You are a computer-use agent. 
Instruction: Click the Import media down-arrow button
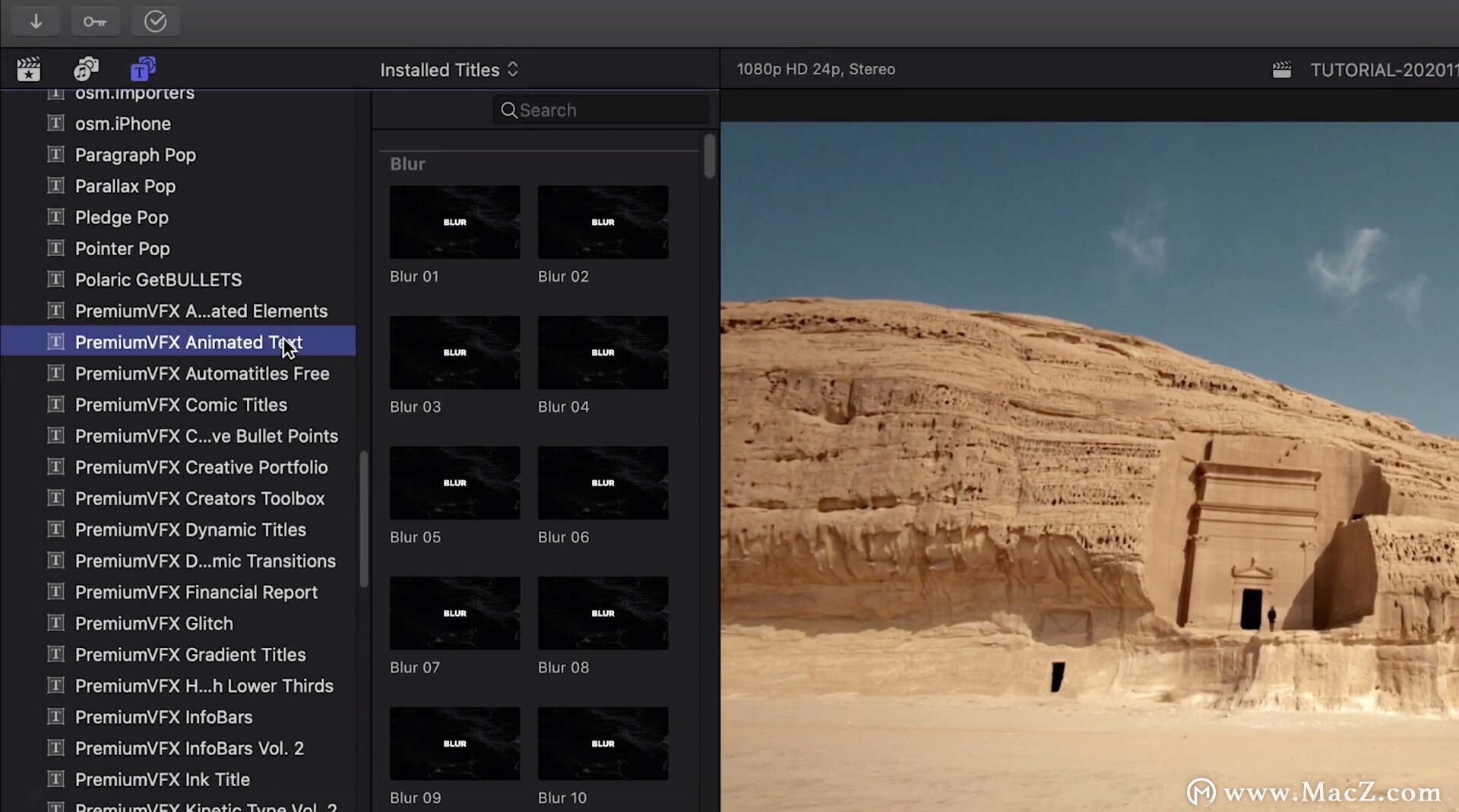point(36,21)
